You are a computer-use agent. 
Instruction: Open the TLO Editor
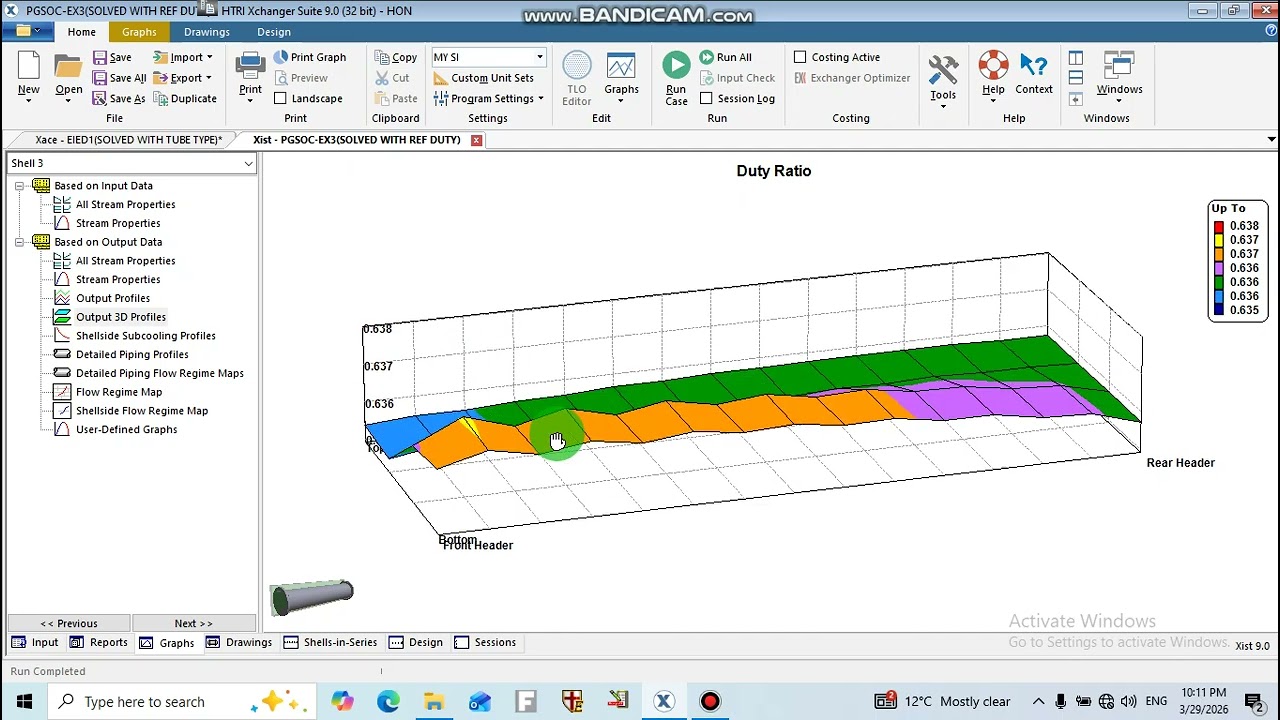577,78
